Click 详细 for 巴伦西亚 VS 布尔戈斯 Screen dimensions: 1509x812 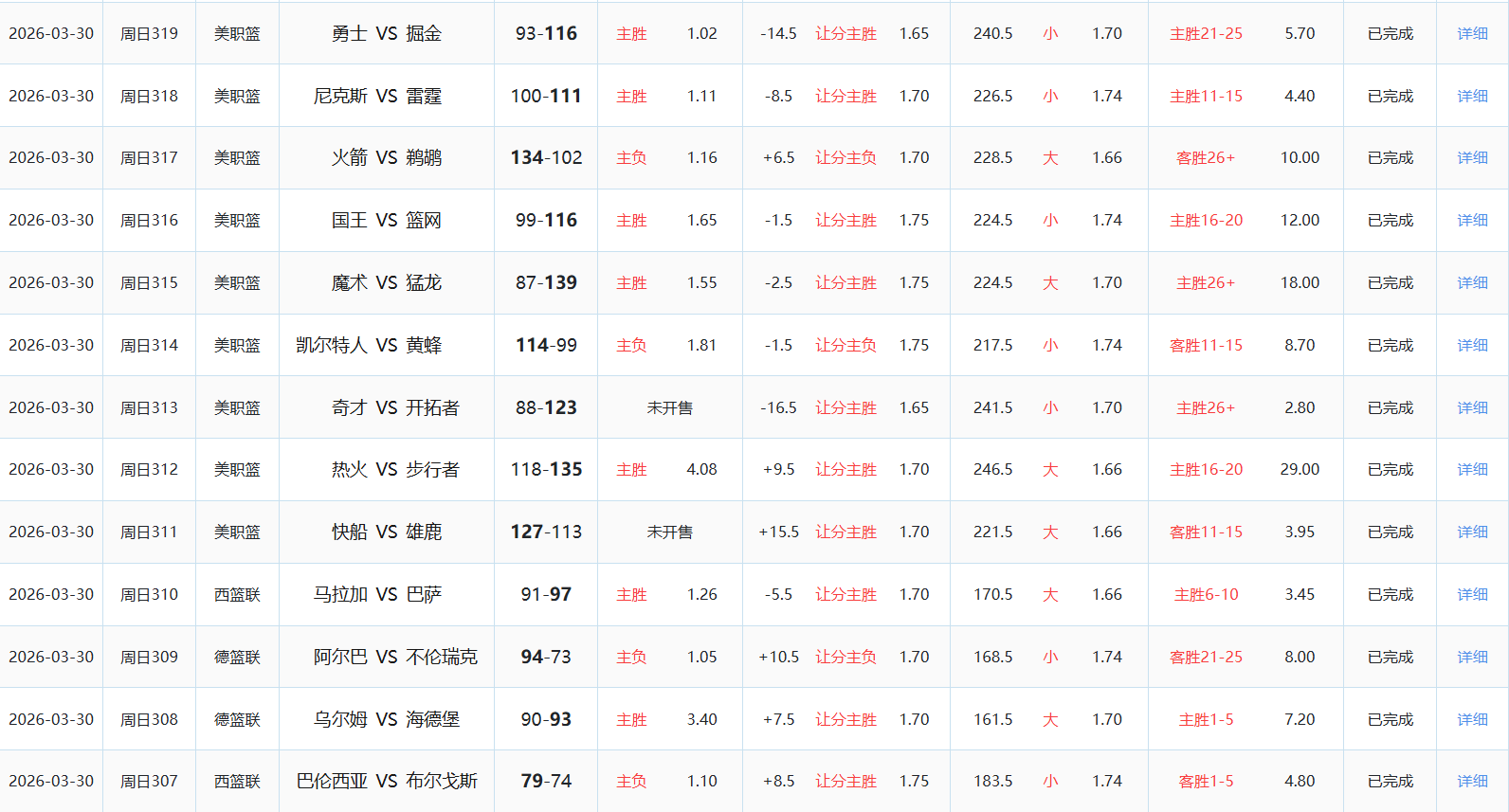pos(1472,781)
